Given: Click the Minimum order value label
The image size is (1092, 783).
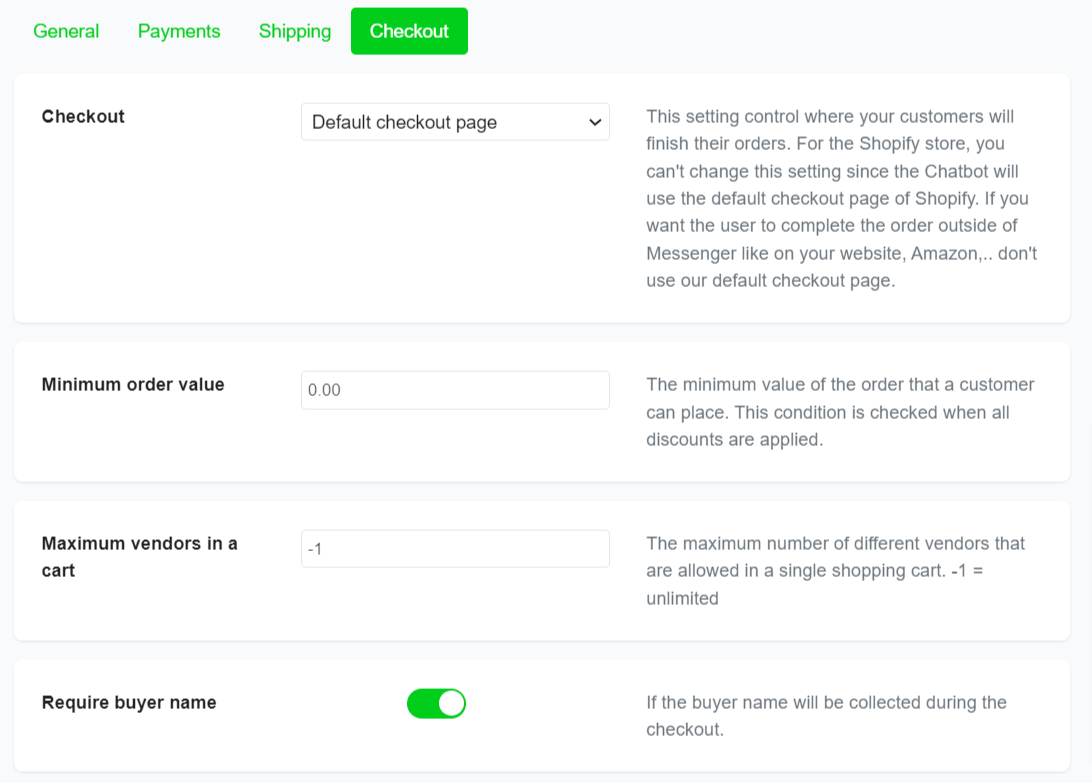Looking at the screenshot, I should pos(133,384).
